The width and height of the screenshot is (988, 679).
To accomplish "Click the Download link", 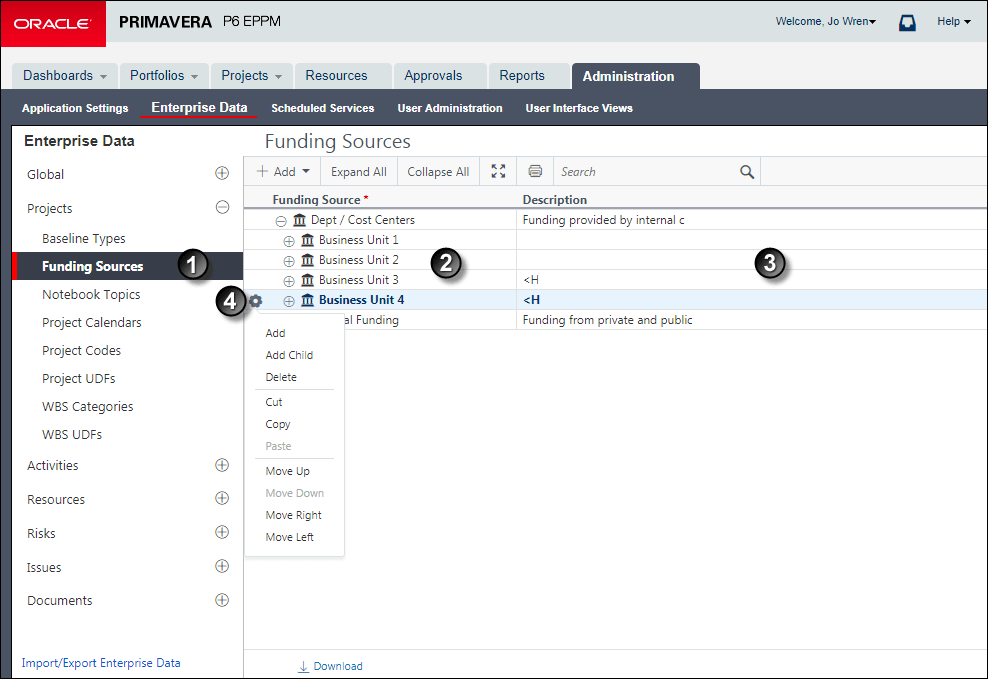I will [338, 666].
